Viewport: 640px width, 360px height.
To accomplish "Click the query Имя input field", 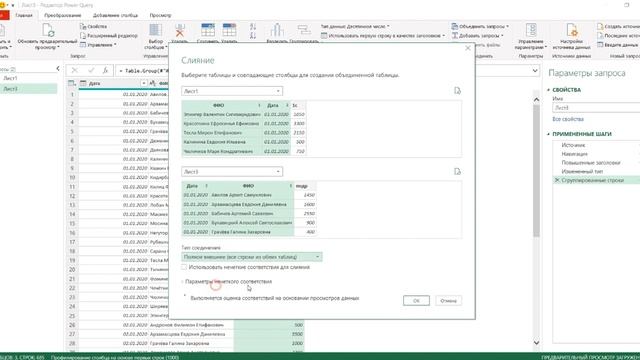I will pyautogui.click(x=596, y=108).
